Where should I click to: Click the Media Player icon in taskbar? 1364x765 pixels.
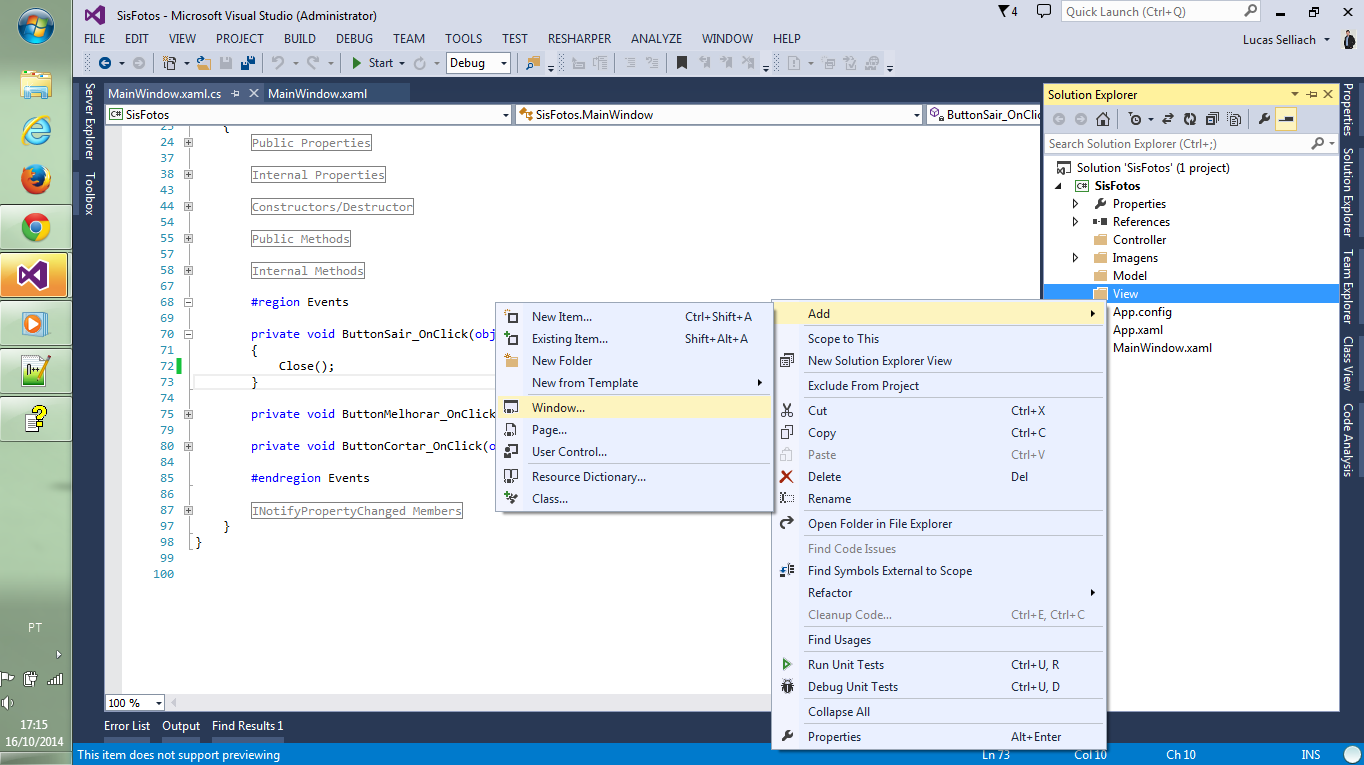pos(36,323)
